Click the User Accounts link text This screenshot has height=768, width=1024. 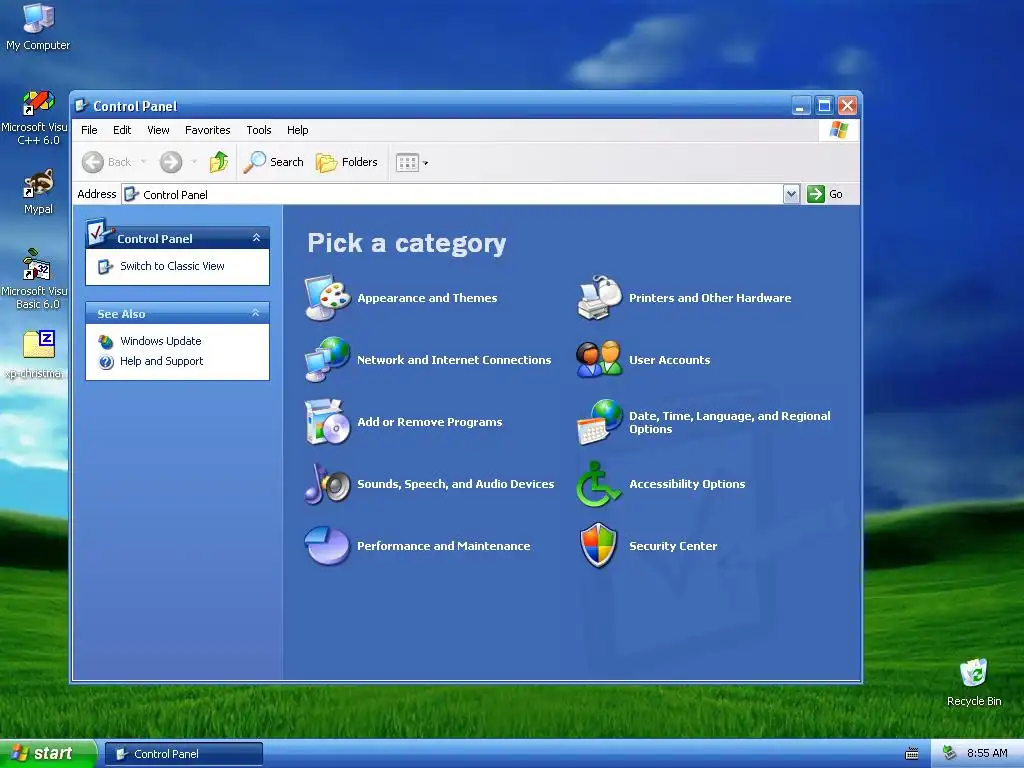669,360
